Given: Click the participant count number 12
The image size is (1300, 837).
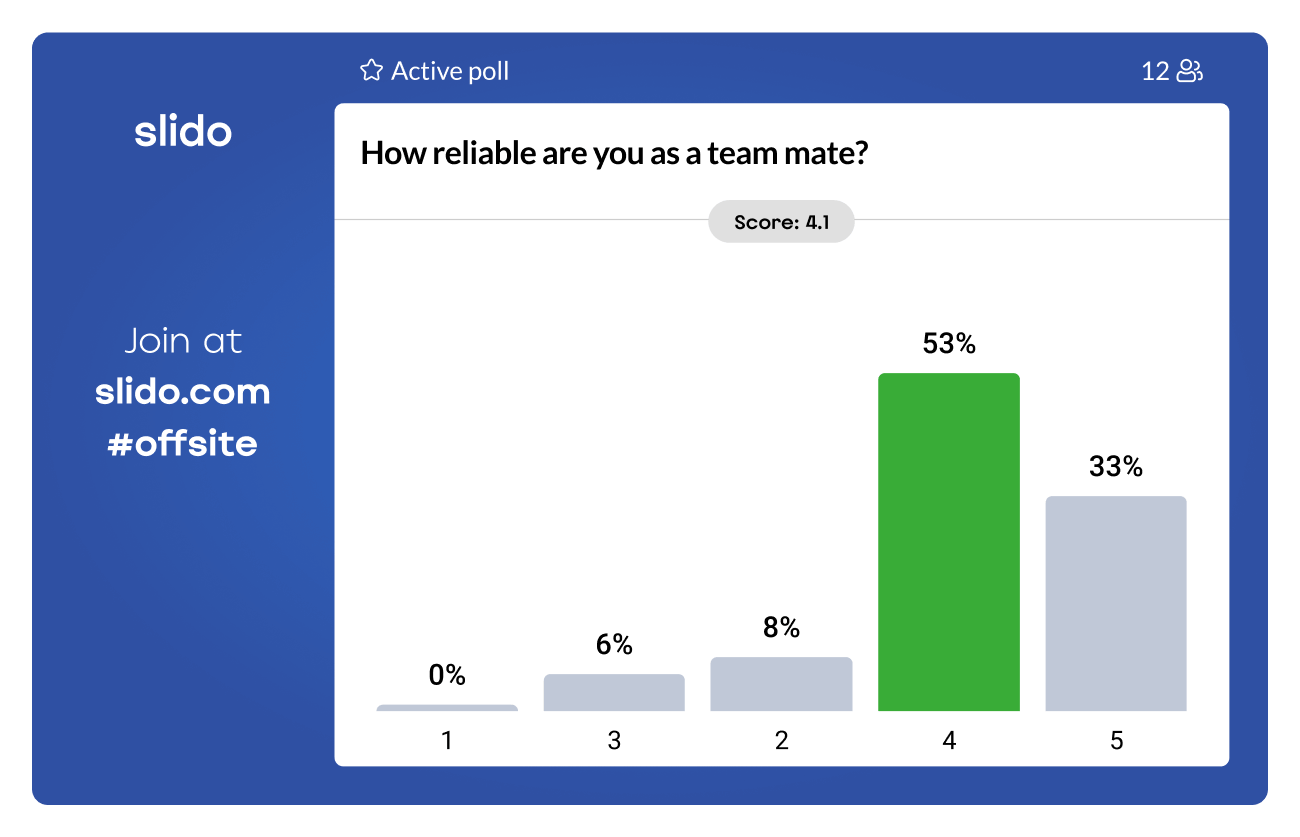Looking at the screenshot, I should point(1155,71).
